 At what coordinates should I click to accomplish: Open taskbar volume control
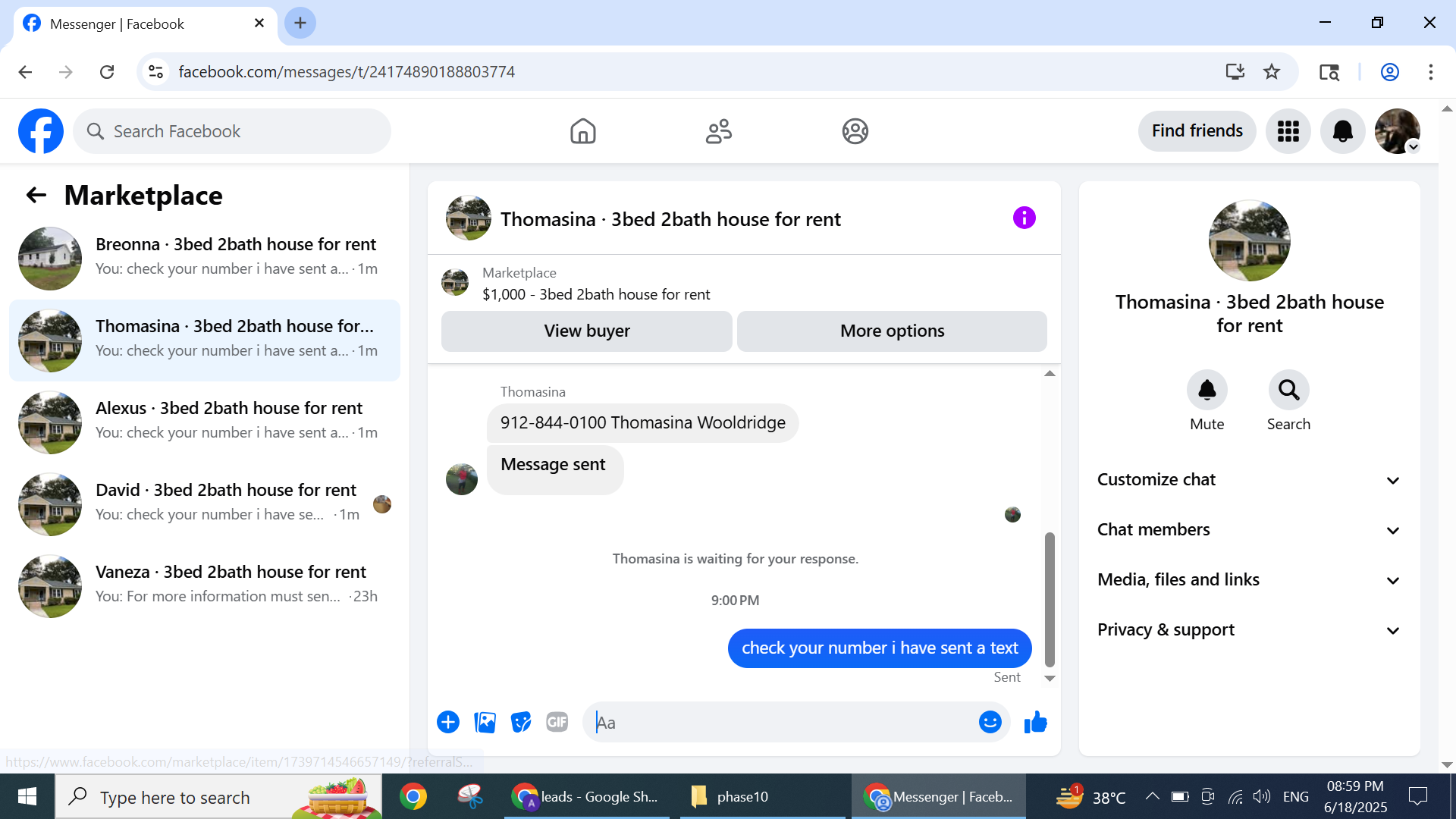[x=1262, y=797]
